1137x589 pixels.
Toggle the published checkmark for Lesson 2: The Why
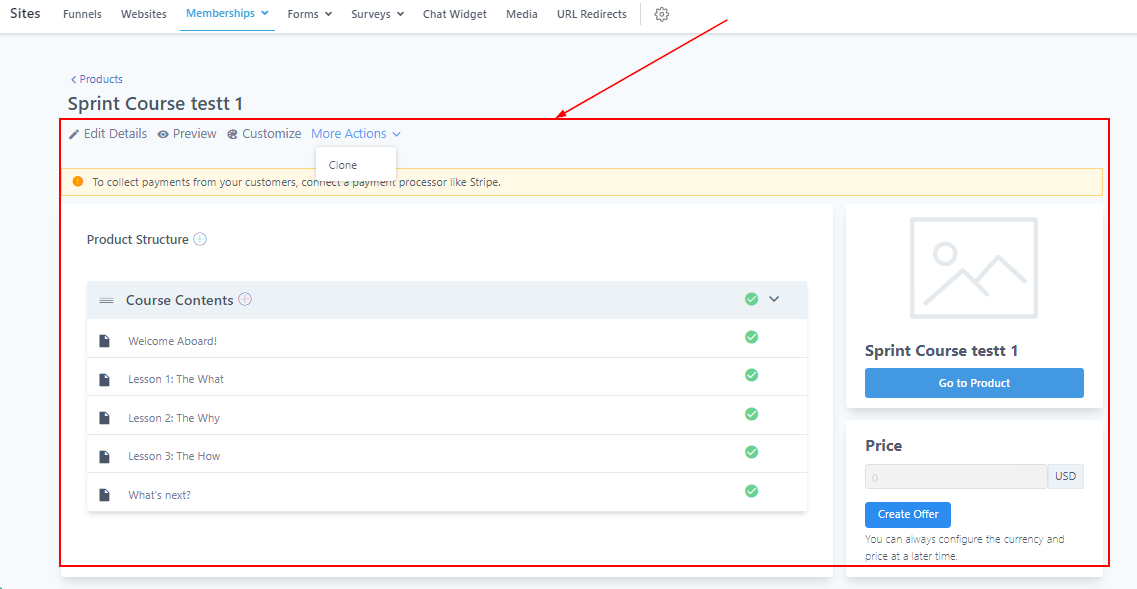751,414
